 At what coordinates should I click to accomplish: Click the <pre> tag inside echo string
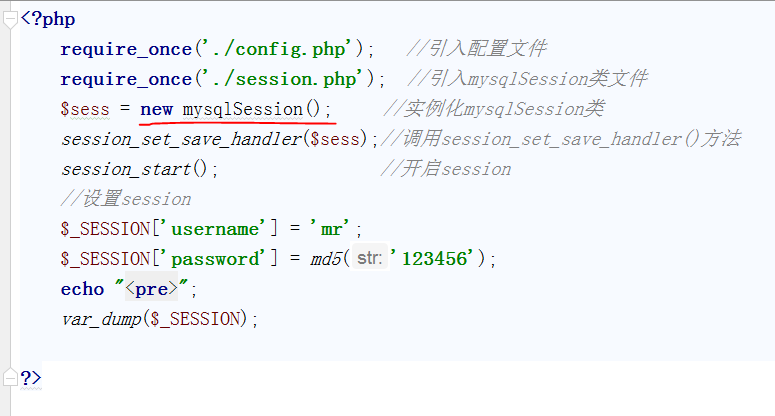tap(151, 289)
